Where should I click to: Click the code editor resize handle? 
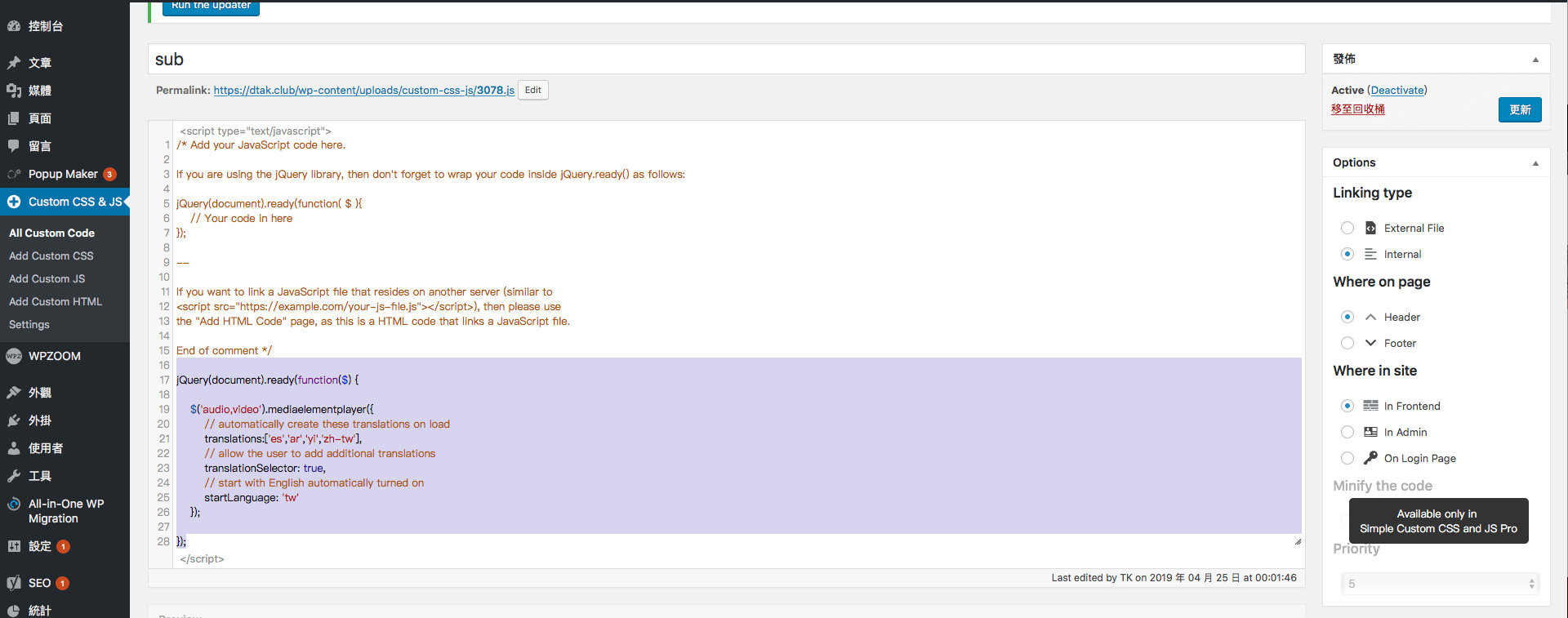[x=1298, y=541]
